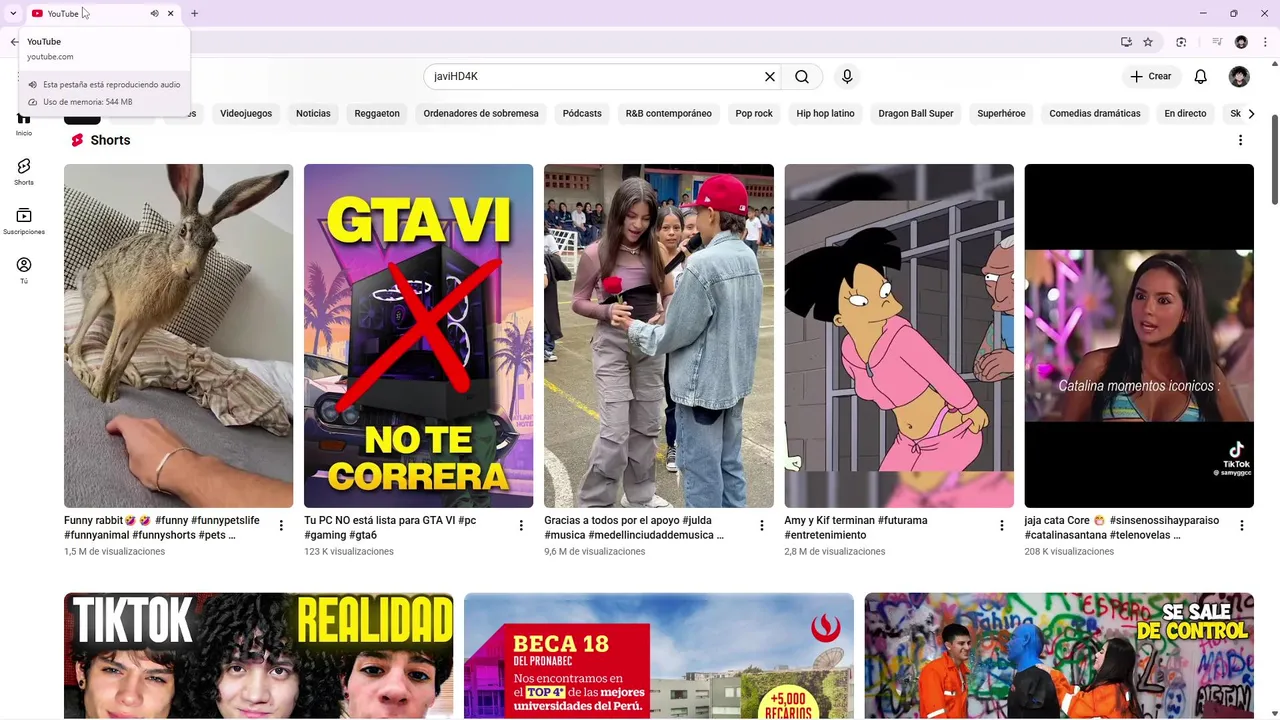Screen dimensions: 1280x720
Task: Open options menu for GTA VI short
Action: (521, 526)
